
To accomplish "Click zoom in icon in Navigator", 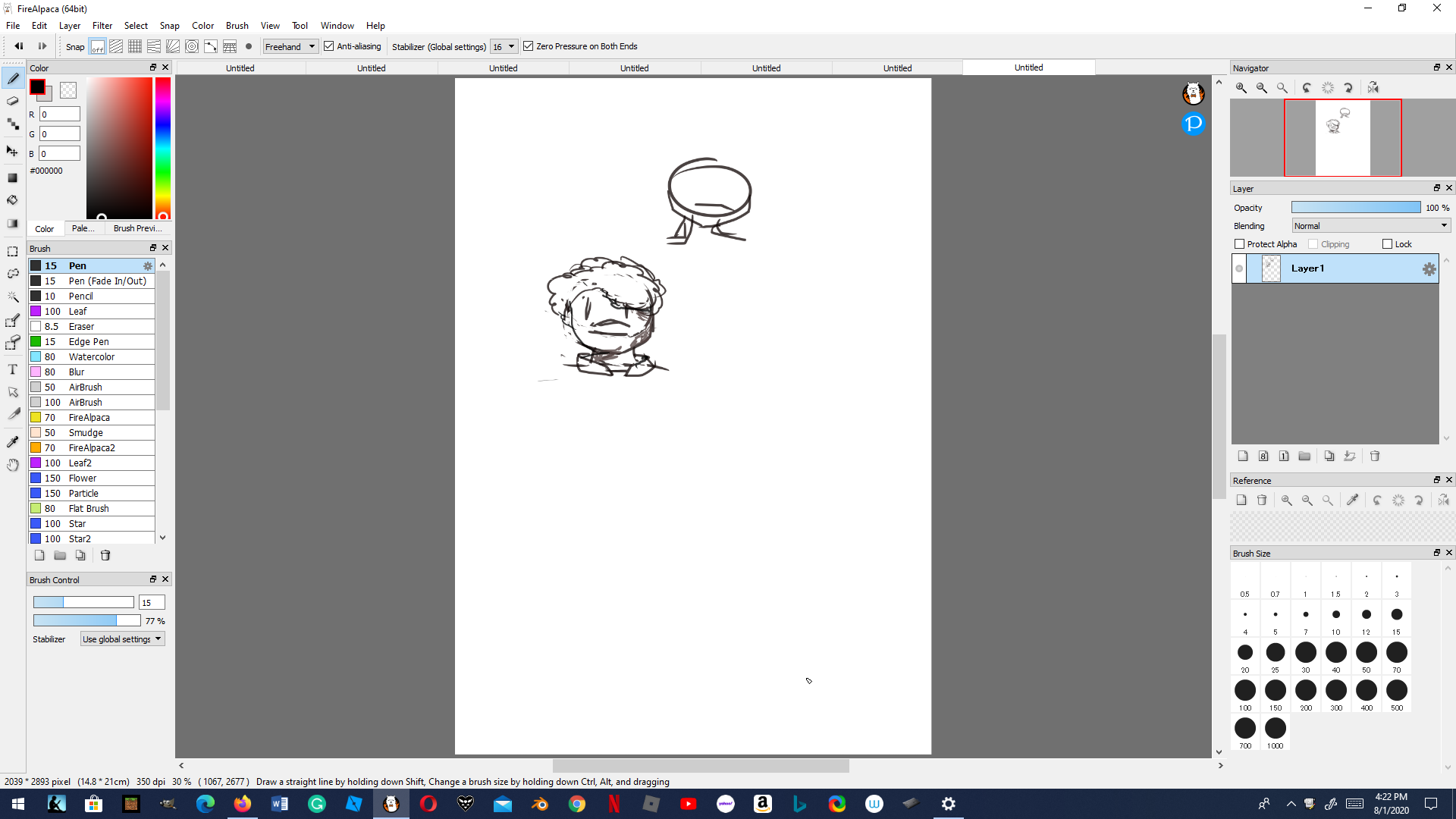I will pos(1241,88).
